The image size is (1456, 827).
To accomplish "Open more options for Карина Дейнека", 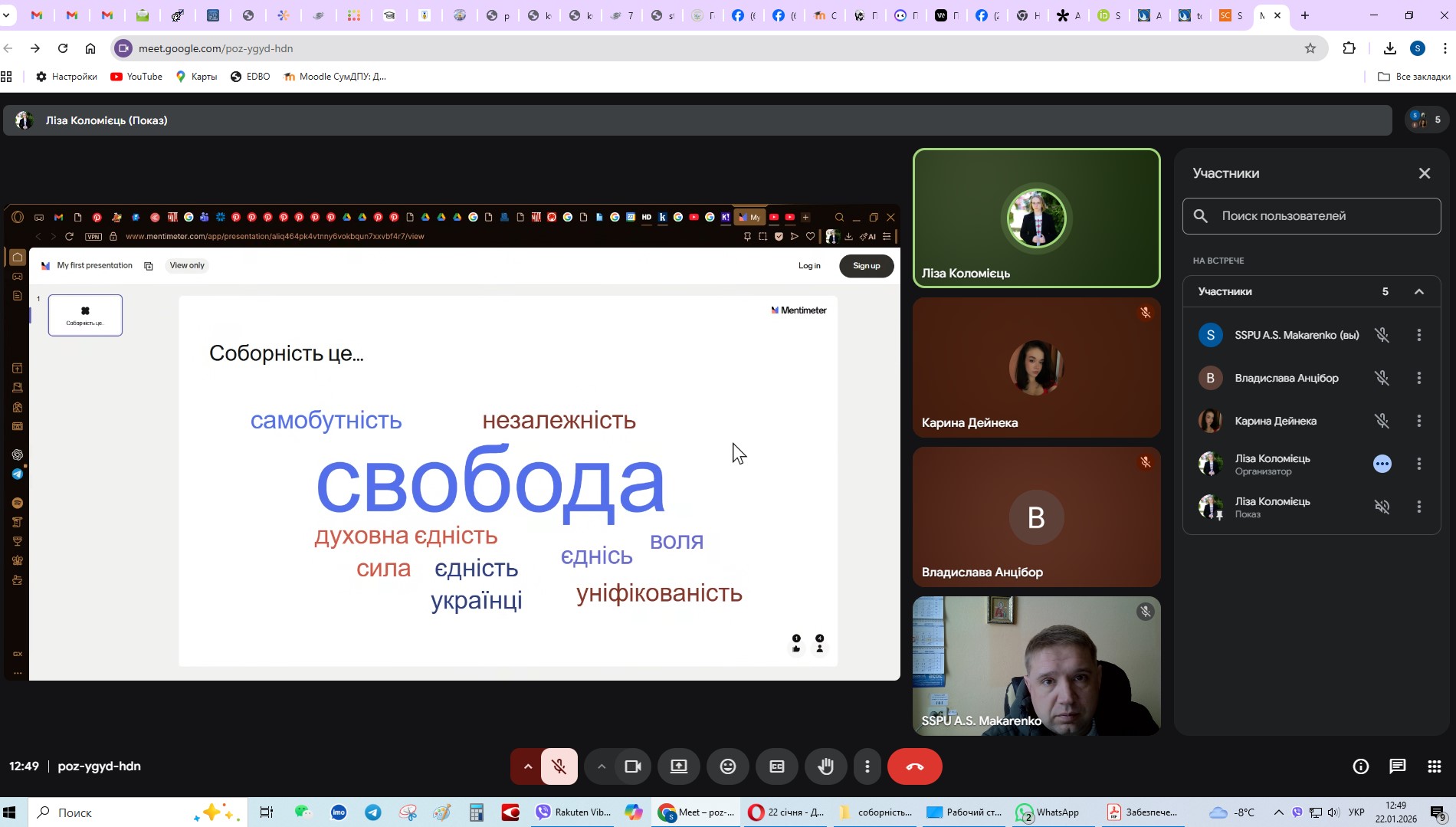I will pos(1418,421).
